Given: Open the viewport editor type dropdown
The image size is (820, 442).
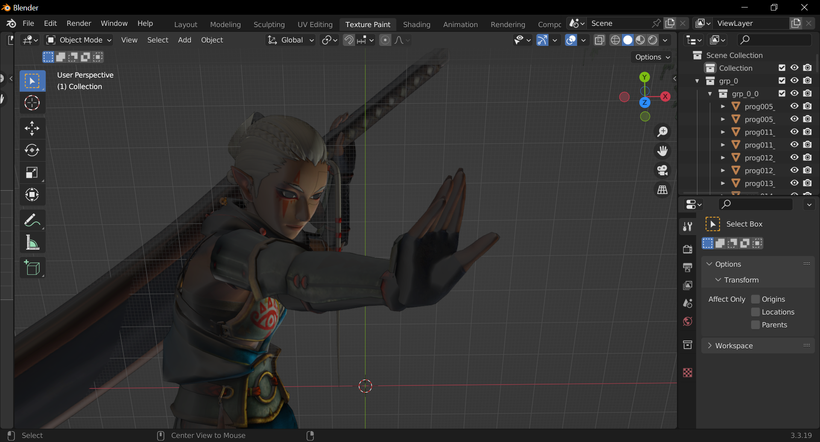Looking at the screenshot, I should (31, 40).
